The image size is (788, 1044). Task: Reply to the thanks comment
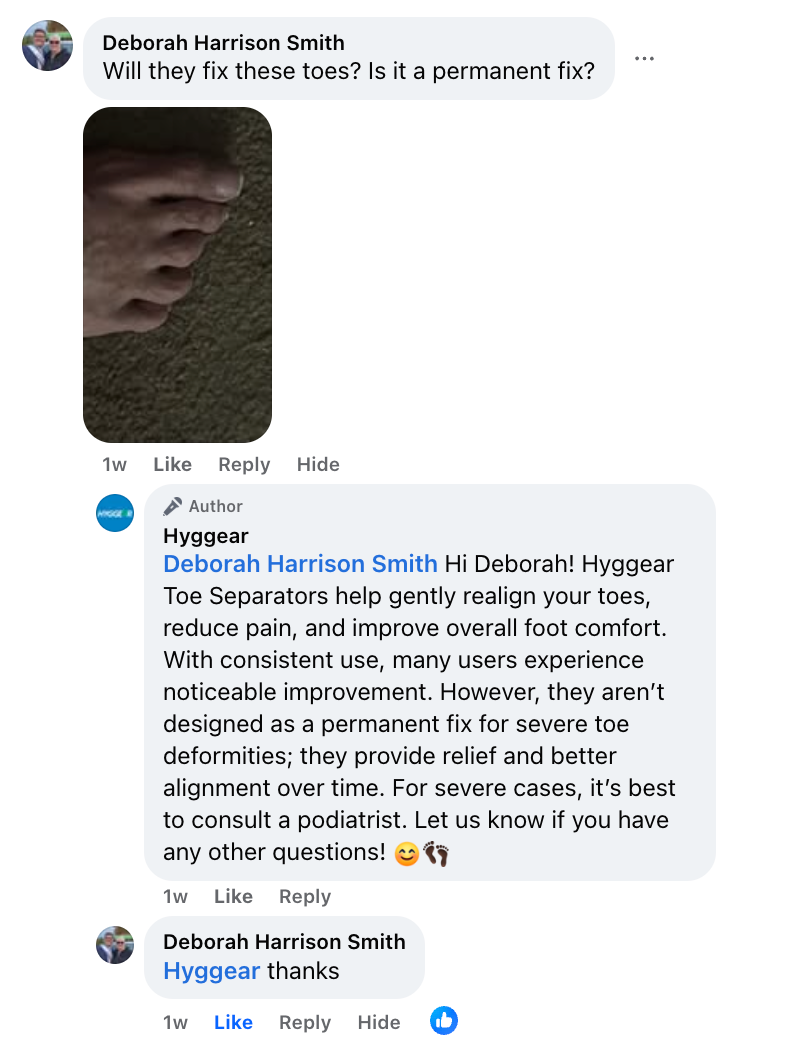305,1022
